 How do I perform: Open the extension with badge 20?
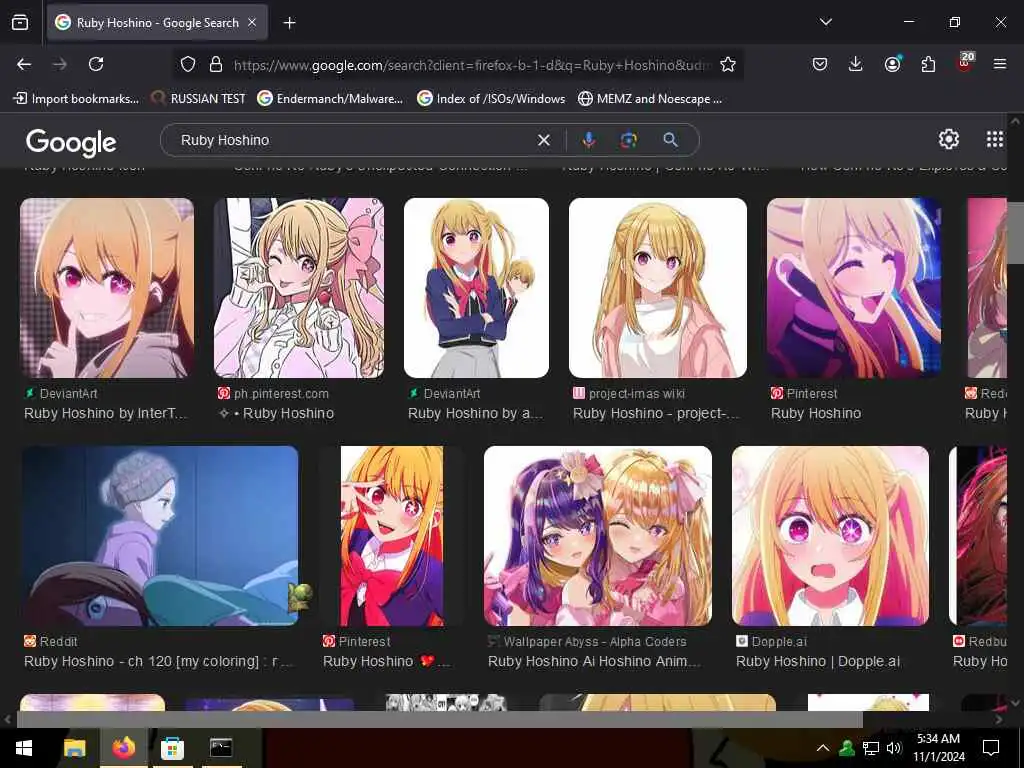(x=965, y=63)
